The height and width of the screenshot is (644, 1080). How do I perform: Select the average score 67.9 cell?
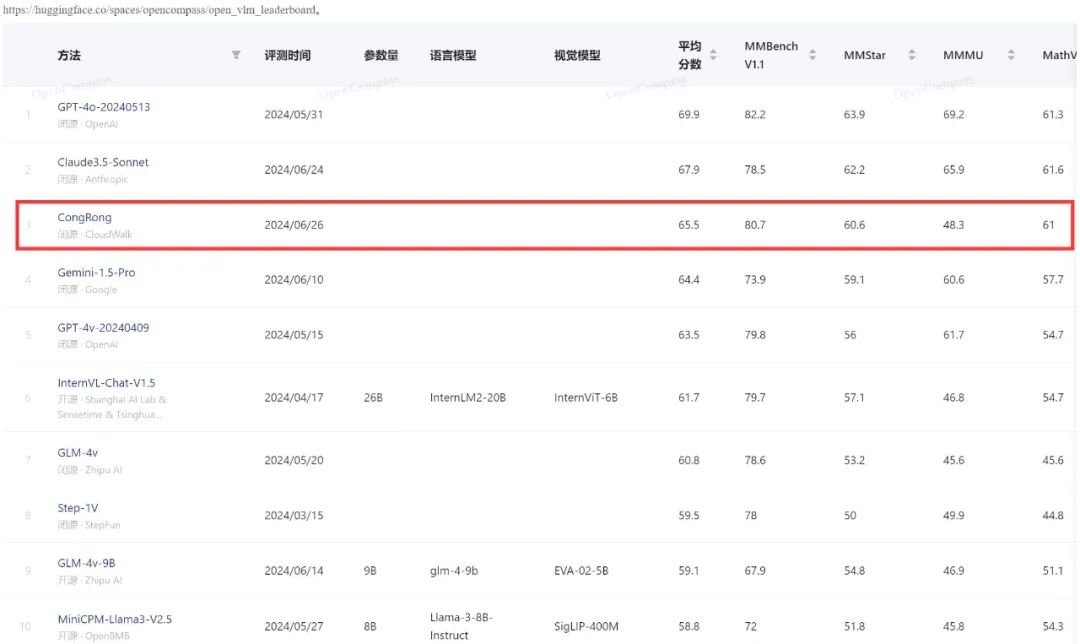pyautogui.click(x=689, y=169)
